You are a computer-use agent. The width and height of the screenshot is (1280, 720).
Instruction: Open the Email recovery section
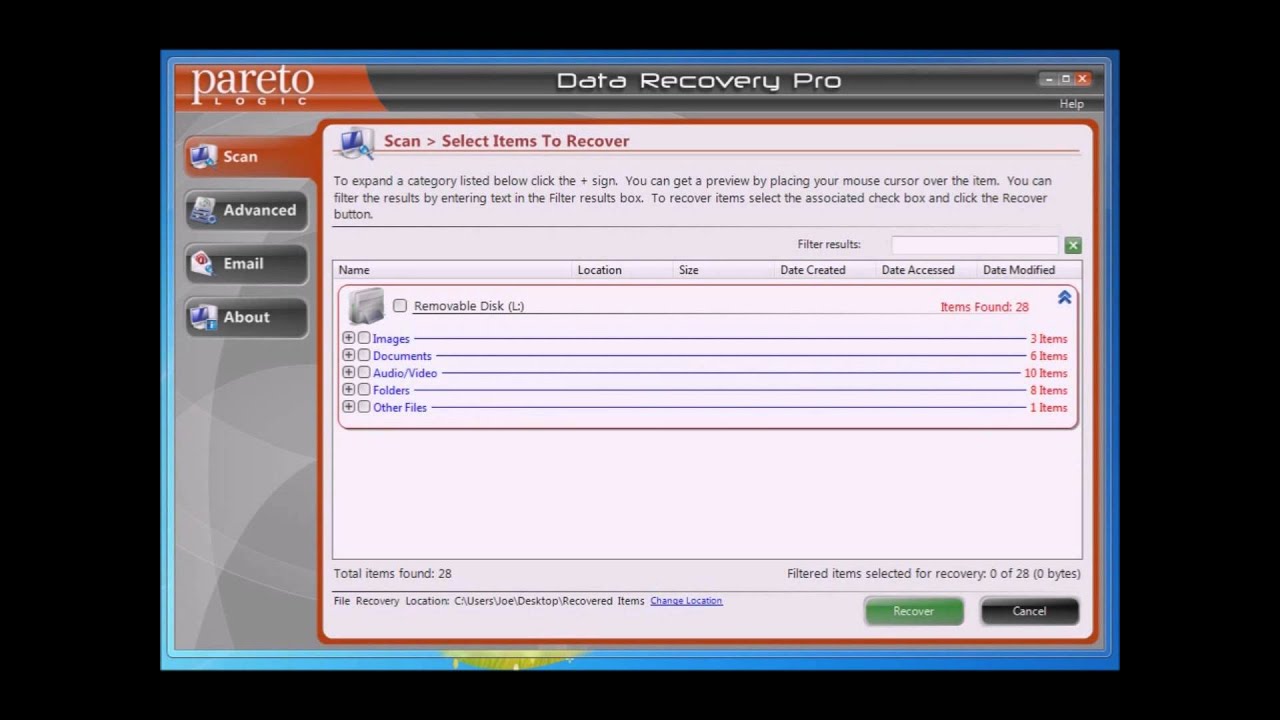pos(246,263)
